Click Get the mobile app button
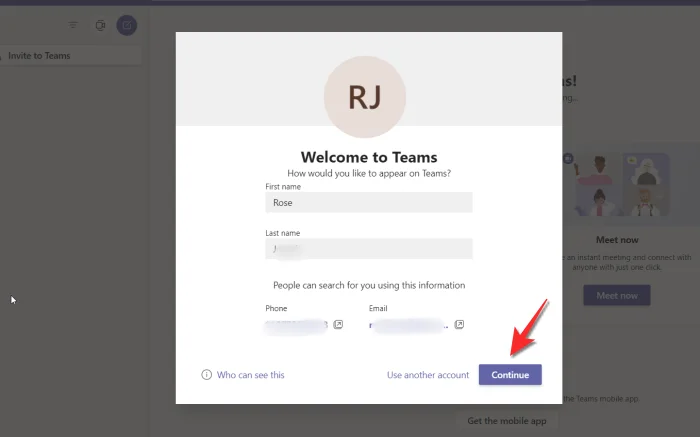Screen dimensions: 700x437 (507, 421)
